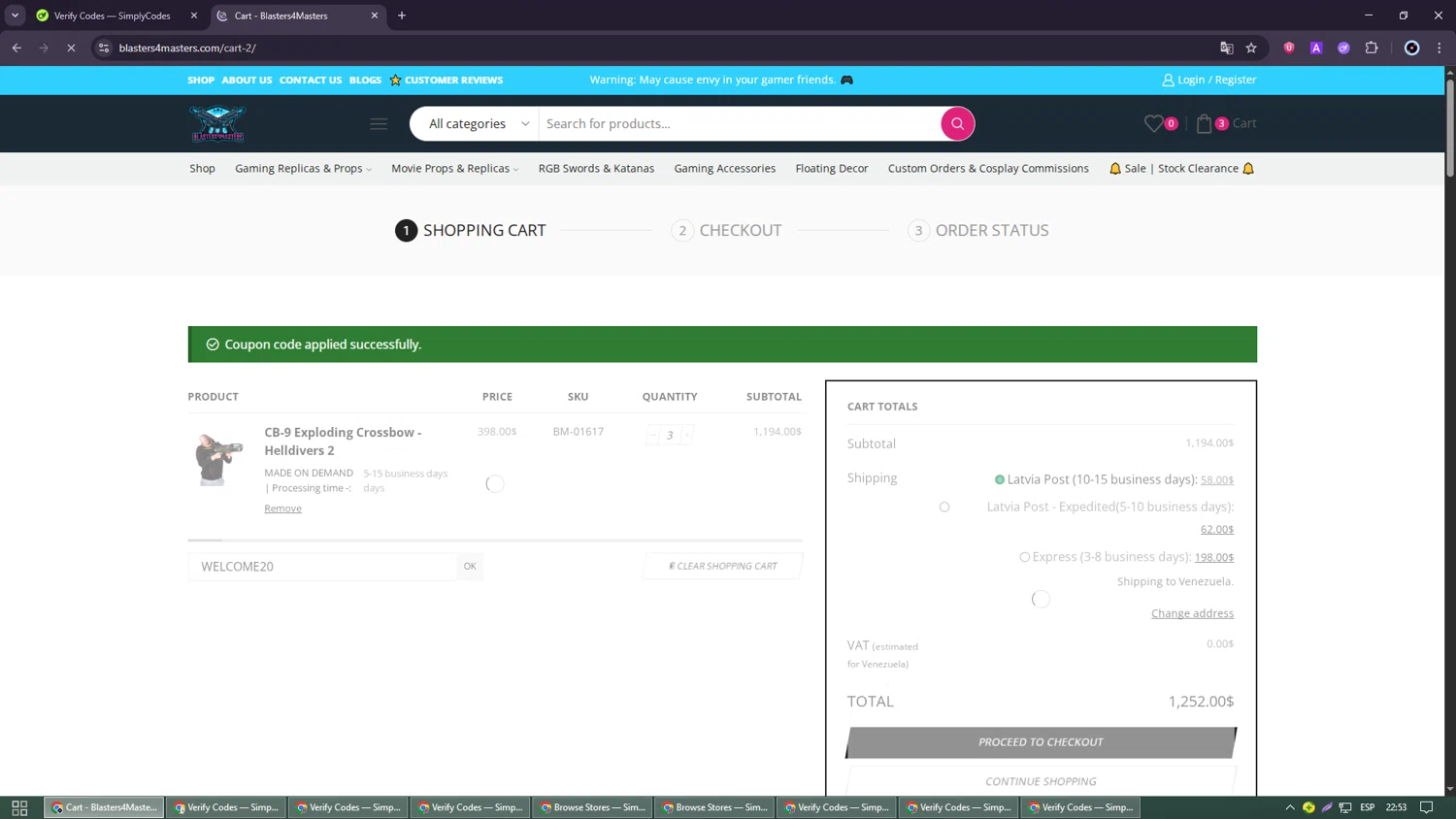Click the browser address bar URL

point(187,48)
